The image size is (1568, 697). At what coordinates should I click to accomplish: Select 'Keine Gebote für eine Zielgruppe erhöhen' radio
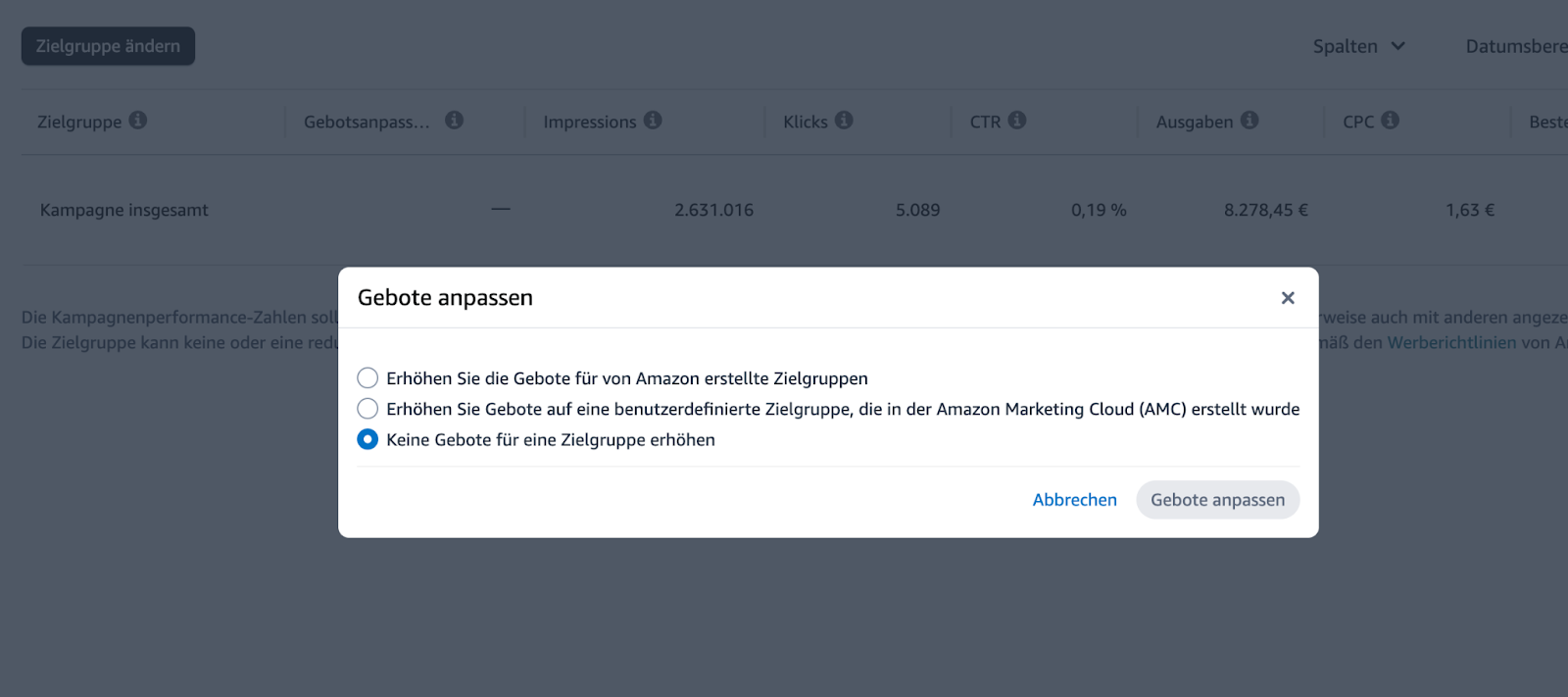(x=367, y=439)
